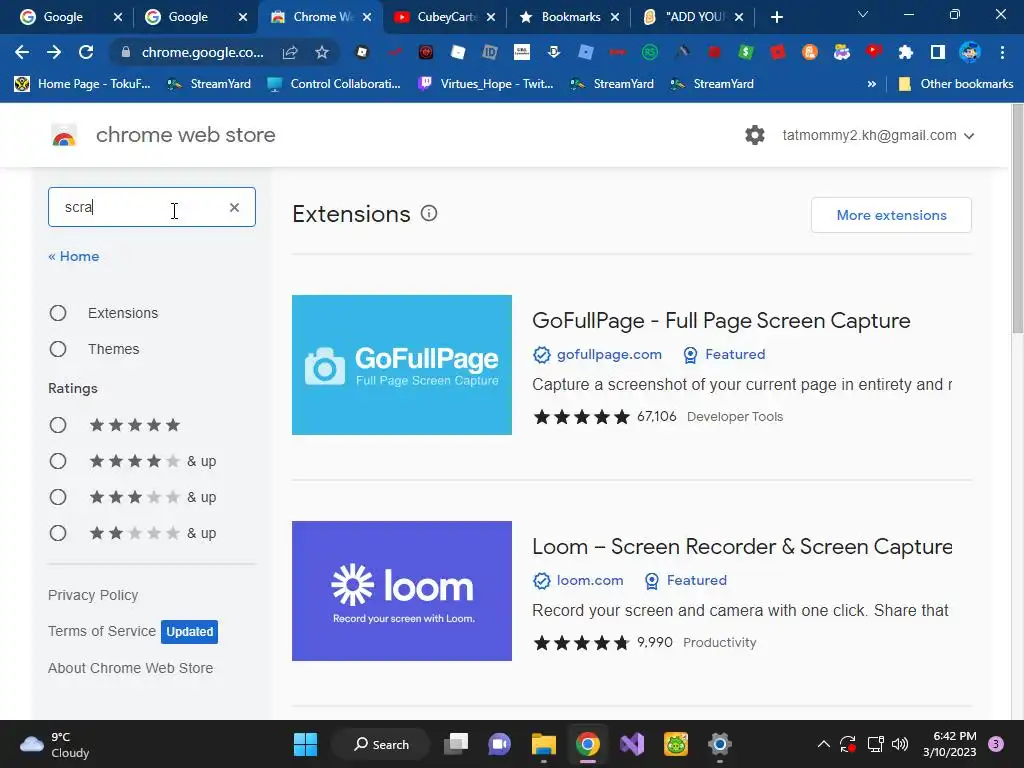Filter by four stars & up

[x=58, y=462]
